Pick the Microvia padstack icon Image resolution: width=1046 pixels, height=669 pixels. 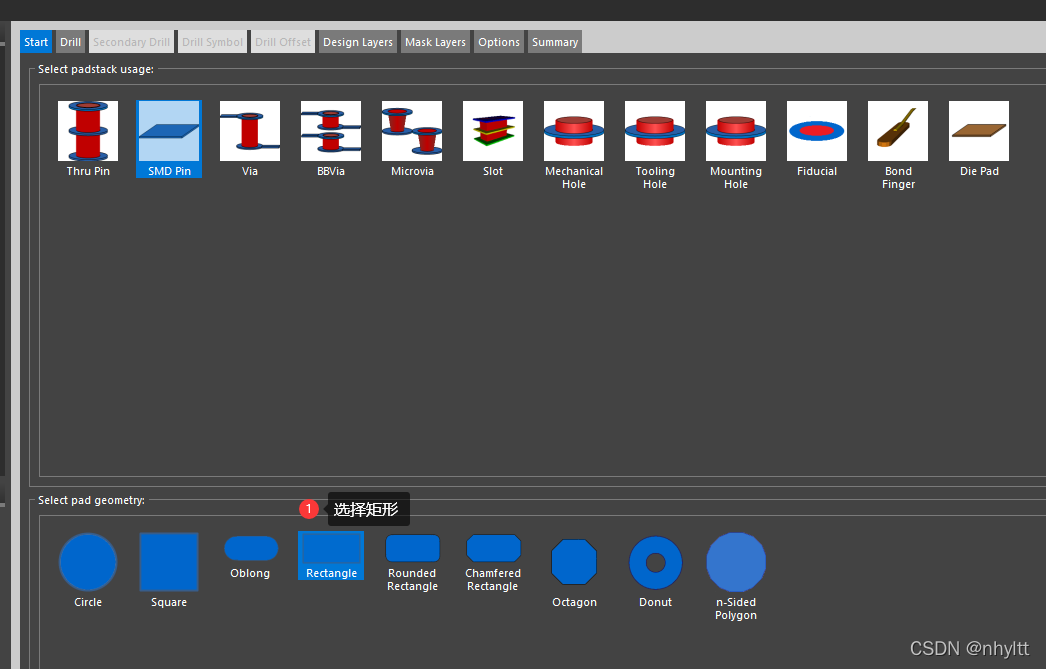coord(412,131)
